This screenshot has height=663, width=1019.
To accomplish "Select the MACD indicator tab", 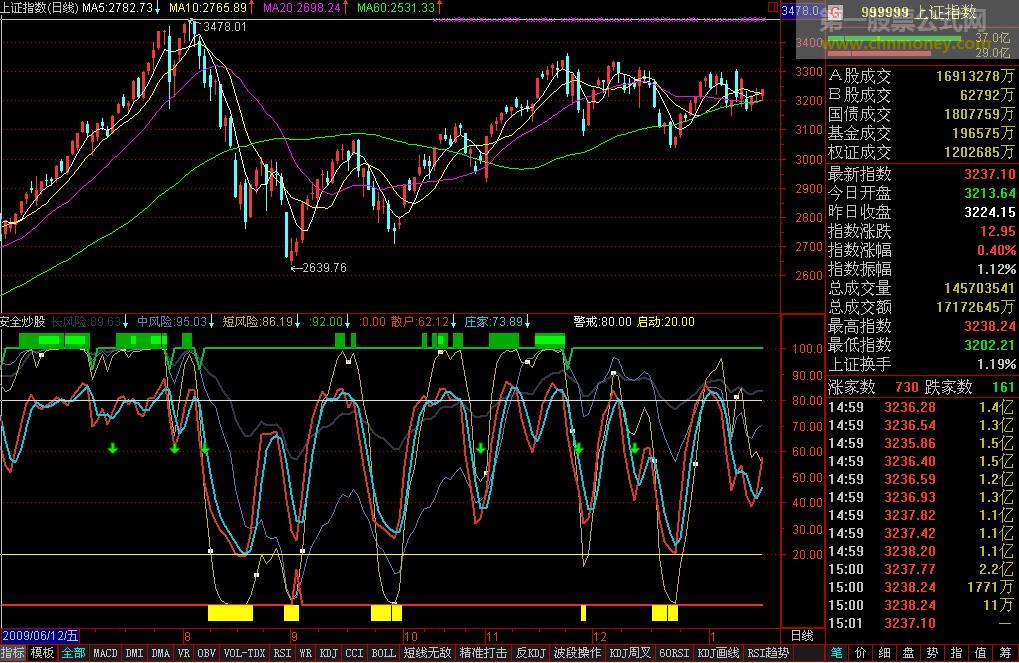I will tap(105, 653).
